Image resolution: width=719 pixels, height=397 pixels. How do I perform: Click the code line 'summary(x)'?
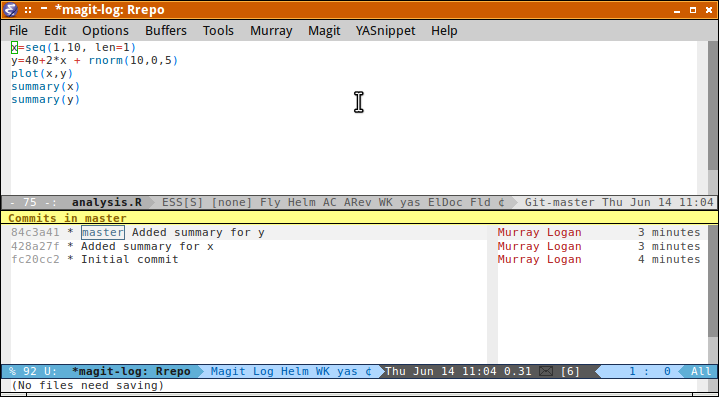[45, 86]
